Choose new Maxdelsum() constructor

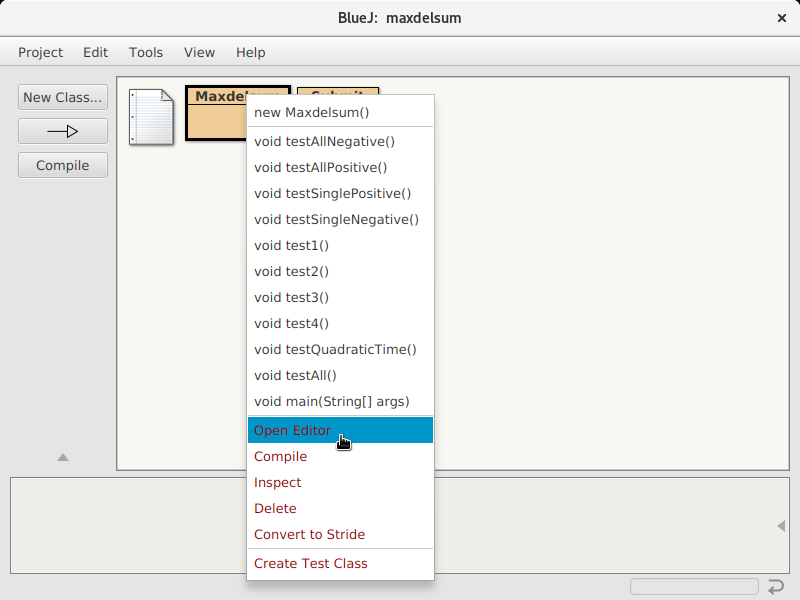tap(340, 112)
